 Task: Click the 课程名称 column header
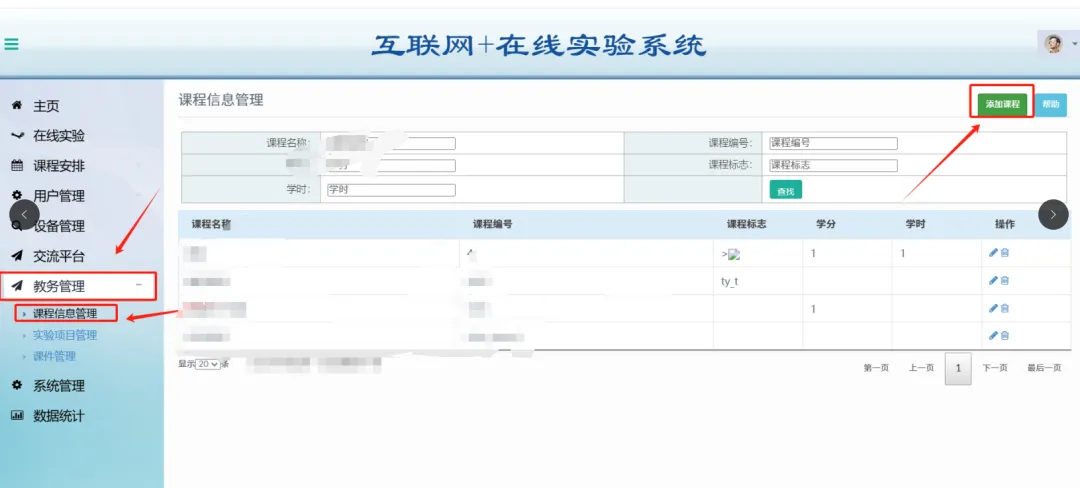(x=211, y=224)
